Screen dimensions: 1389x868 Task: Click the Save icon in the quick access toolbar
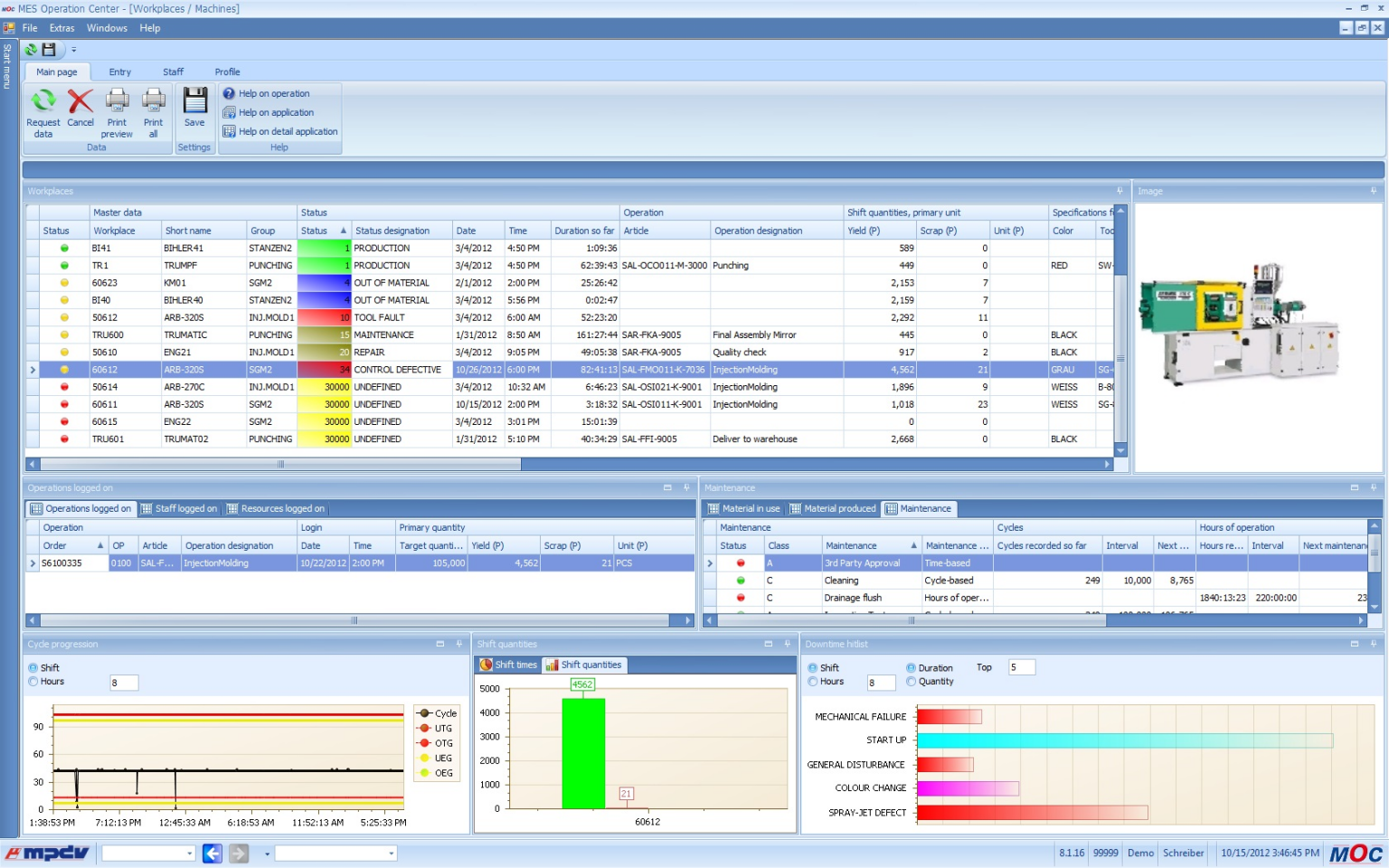pyautogui.click(x=48, y=50)
